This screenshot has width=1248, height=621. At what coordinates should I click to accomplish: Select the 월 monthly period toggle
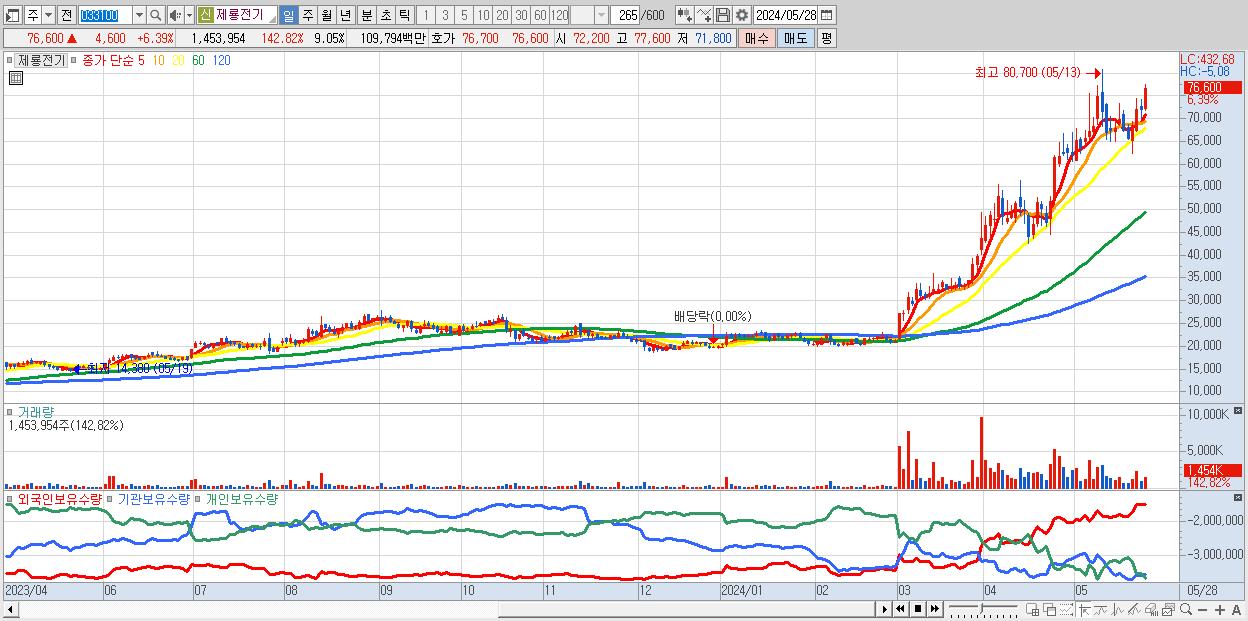pos(326,15)
